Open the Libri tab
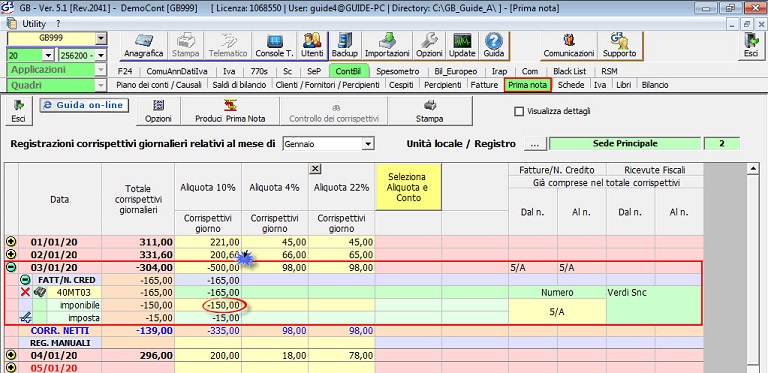Image resolution: width=768 pixels, height=373 pixels. 624,85
